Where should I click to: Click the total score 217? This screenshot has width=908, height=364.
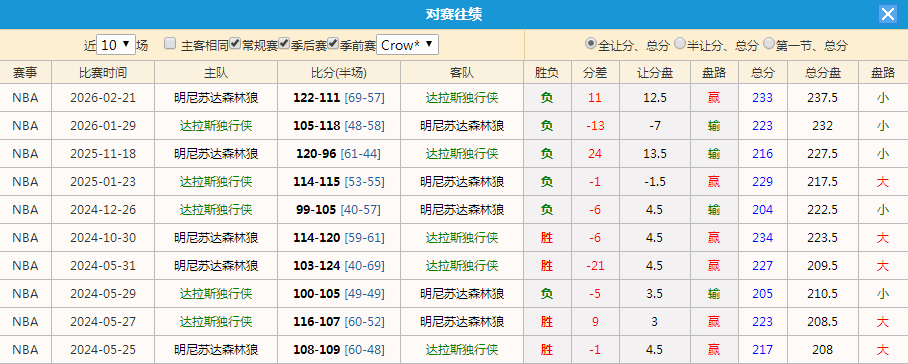[x=763, y=350]
